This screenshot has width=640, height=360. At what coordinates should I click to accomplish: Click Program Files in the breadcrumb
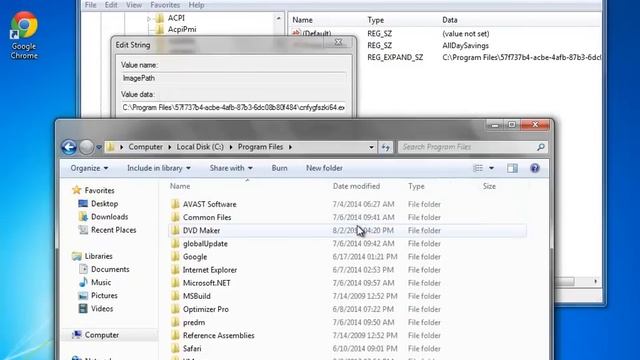click(x=260, y=147)
